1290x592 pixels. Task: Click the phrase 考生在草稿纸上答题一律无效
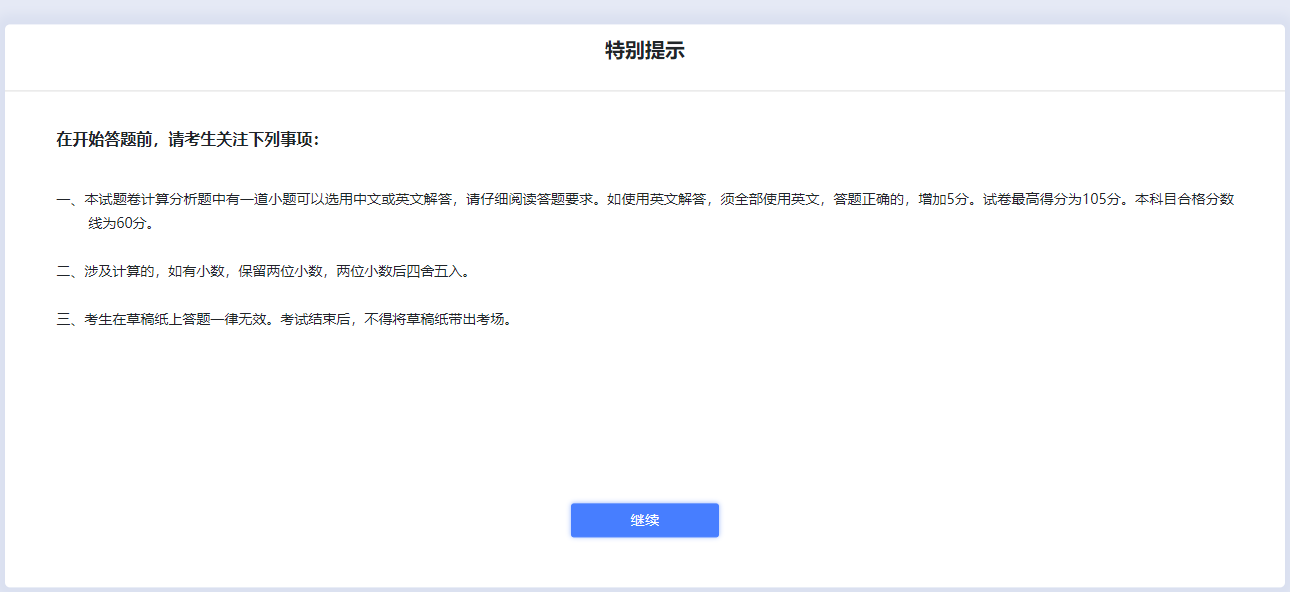[178, 320]
